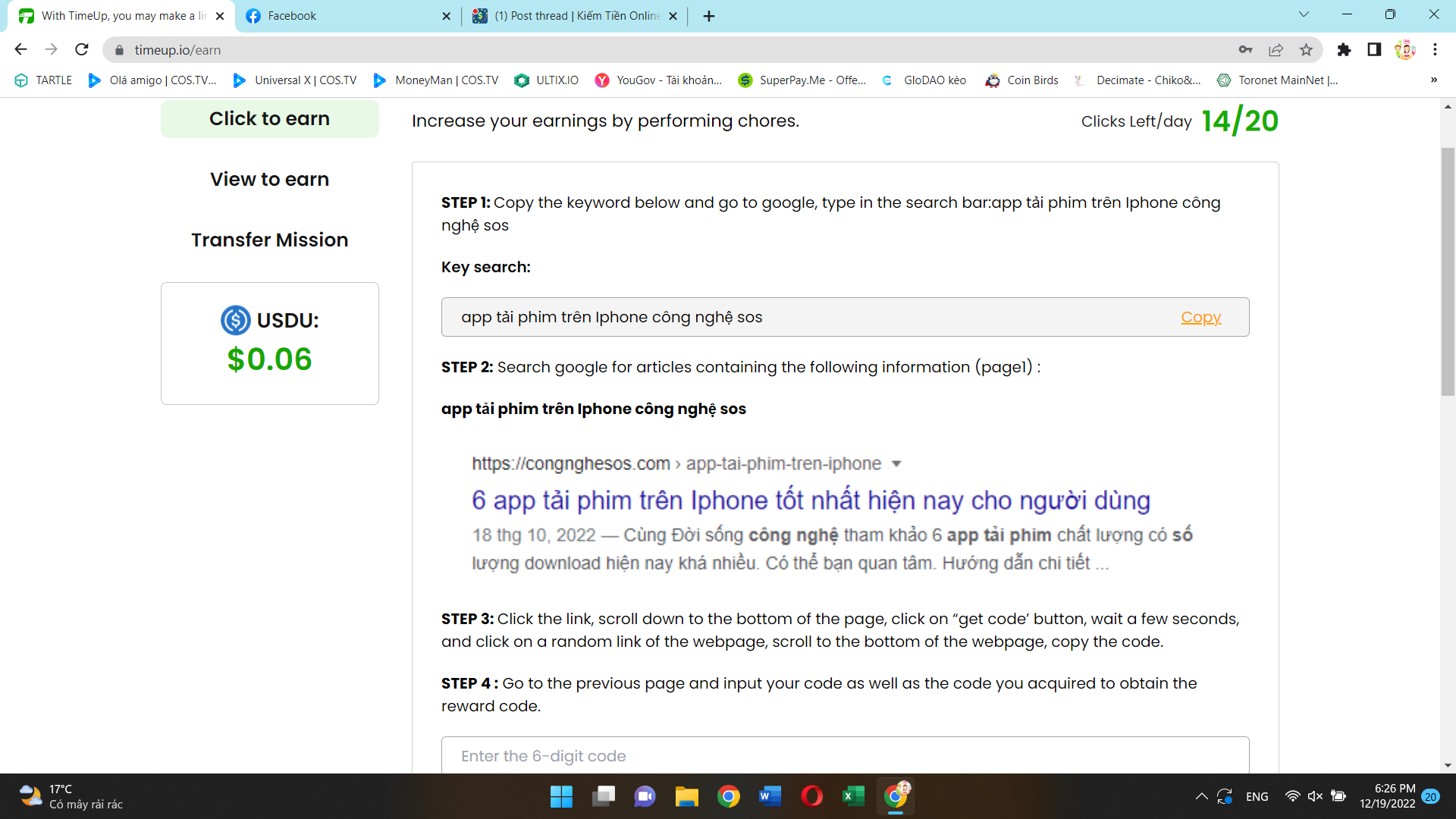Click the Opera icon in the taskbar
The image size is (1456, 819).
(x=811, y=796)
